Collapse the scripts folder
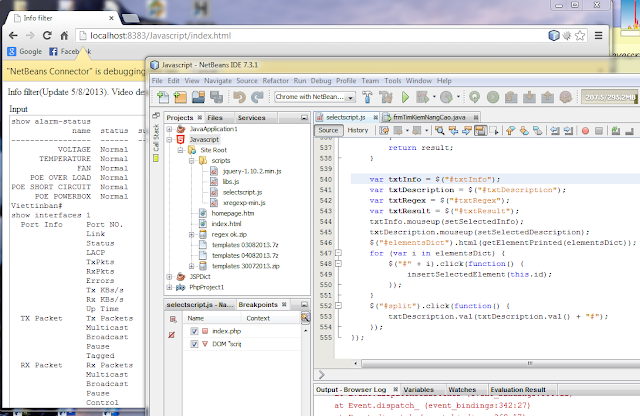 (191, 161)
